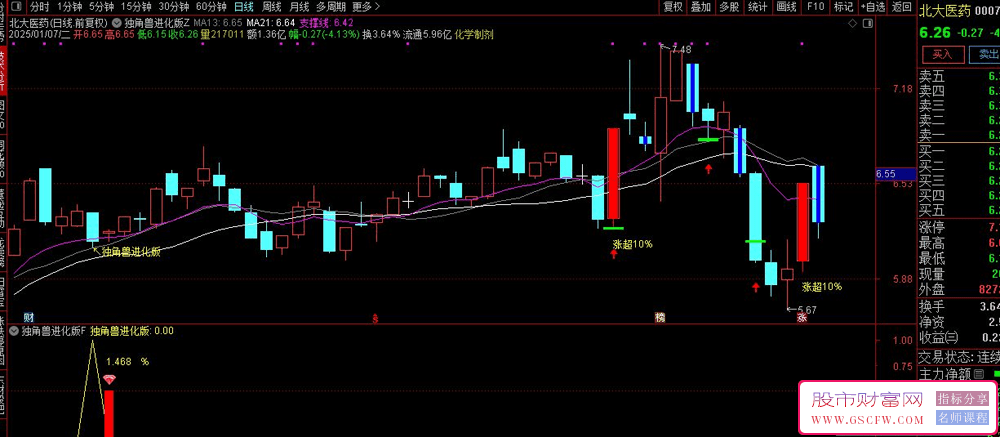Click the red $ marker on the timeline
The width and height of the screenshot is (1000, 437).
[374, 317]
